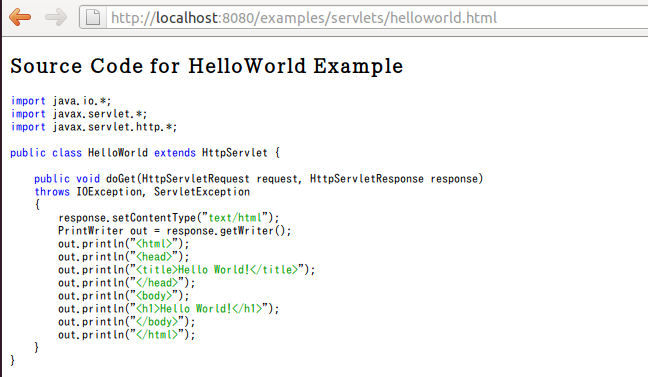Click the grey forward arrow button
The height and width of the screenshot is (377, 648).
[x=56, y=17]
